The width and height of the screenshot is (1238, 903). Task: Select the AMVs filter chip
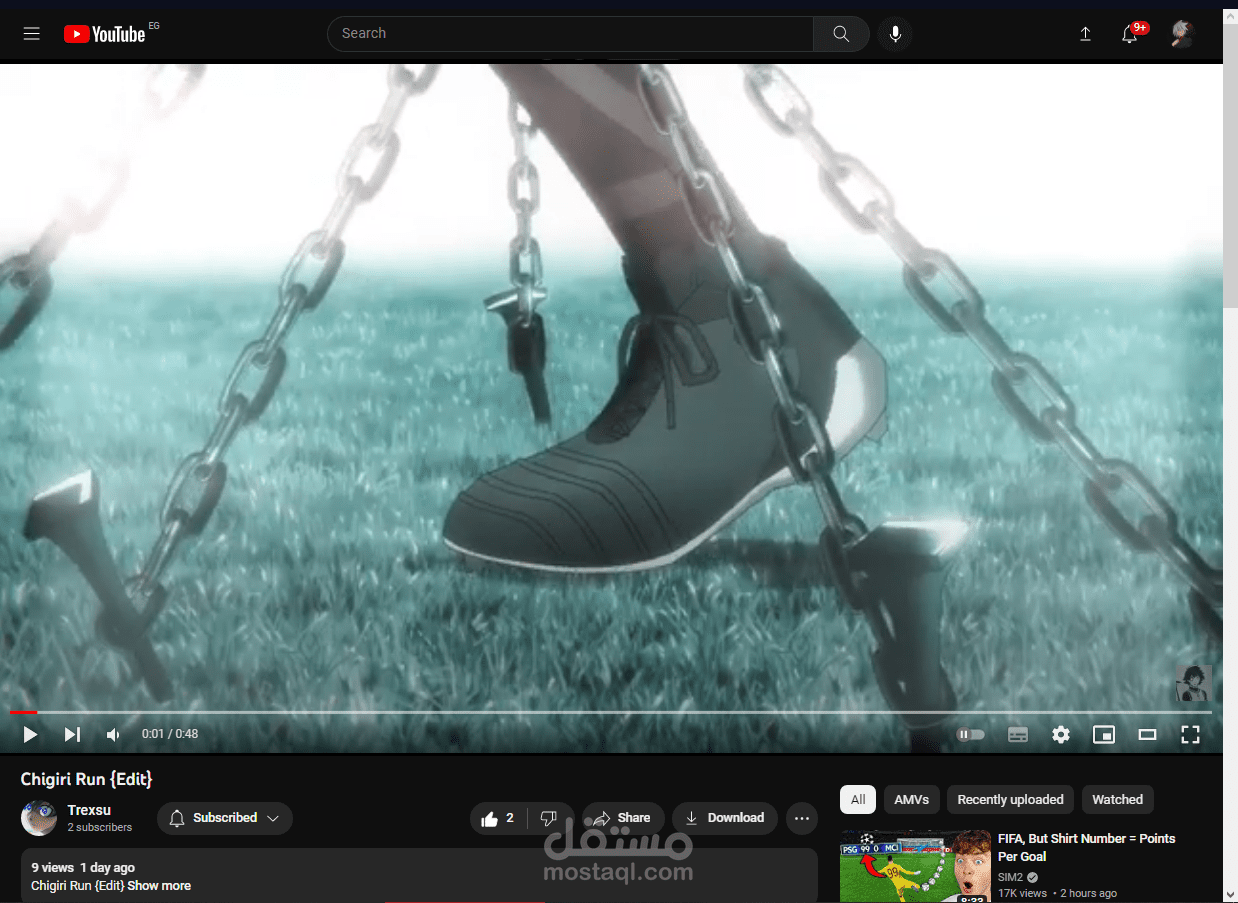coord(912,799)
